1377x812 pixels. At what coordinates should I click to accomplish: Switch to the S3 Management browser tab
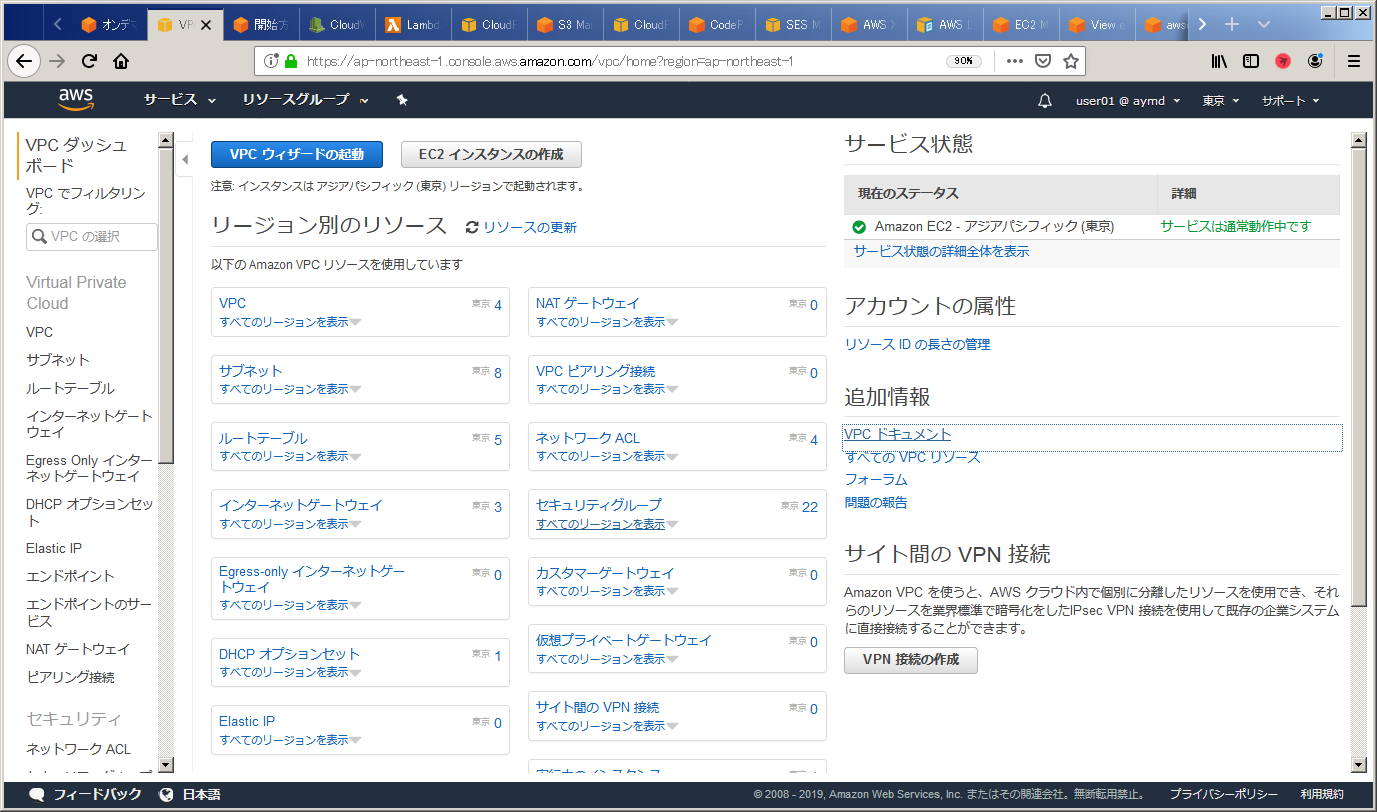click(563, 24)
